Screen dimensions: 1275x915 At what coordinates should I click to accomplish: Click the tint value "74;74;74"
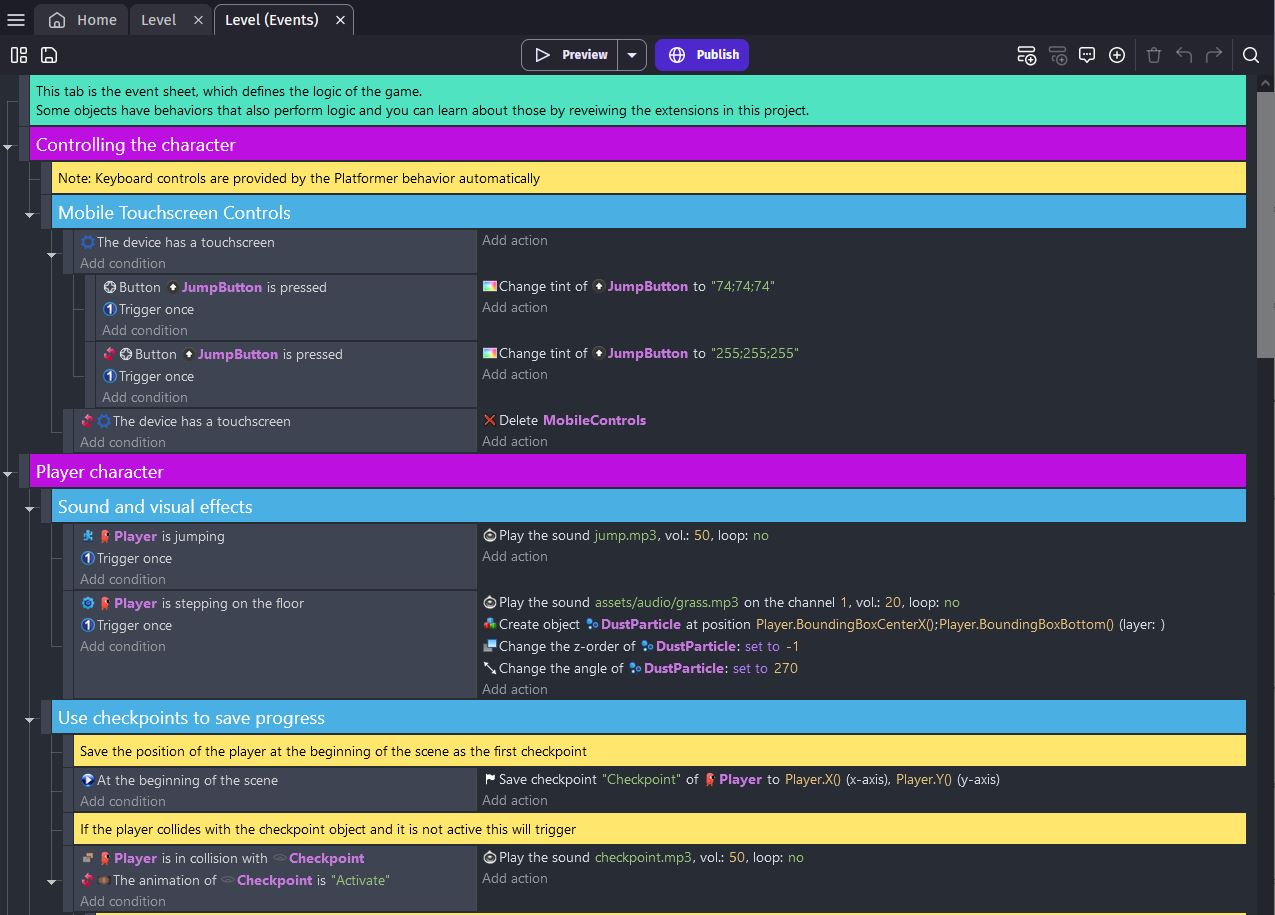tap(743, 286)
